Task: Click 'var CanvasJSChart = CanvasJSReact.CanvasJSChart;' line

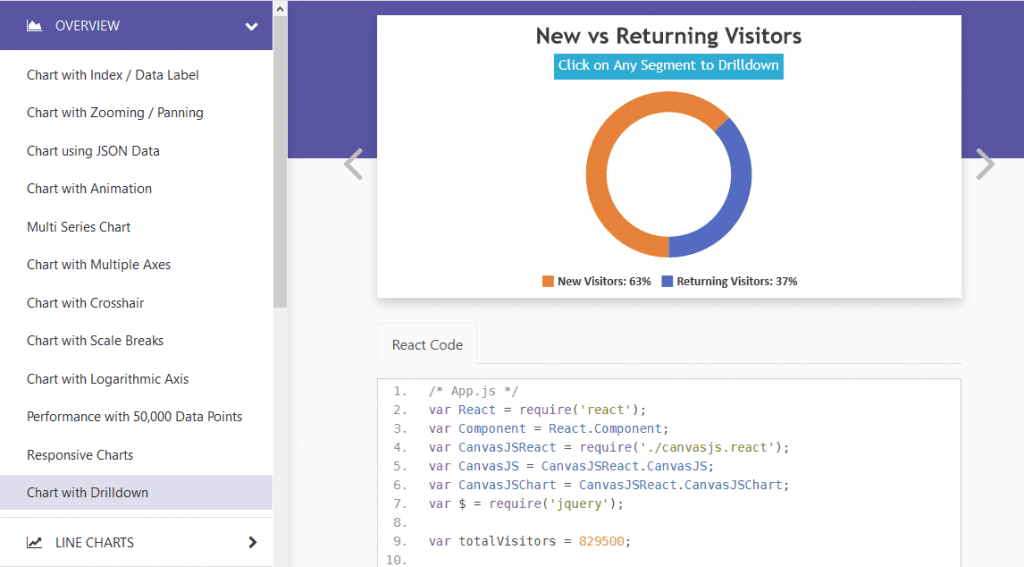Action: 609,485
